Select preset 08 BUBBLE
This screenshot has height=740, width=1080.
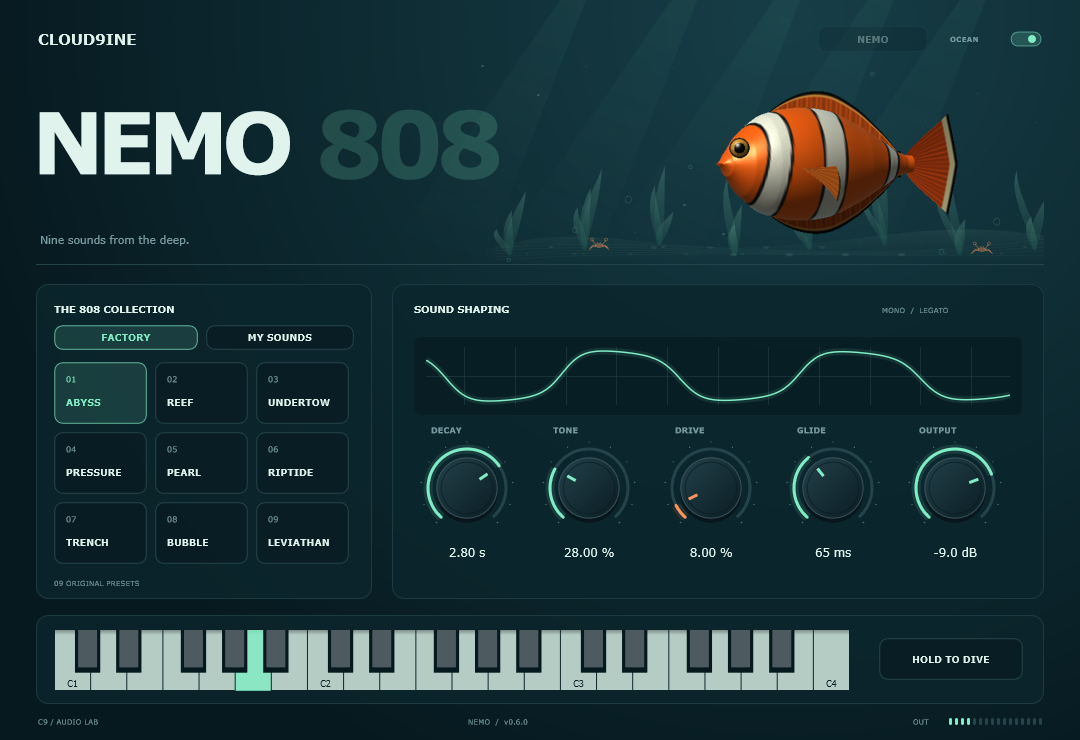201,533
